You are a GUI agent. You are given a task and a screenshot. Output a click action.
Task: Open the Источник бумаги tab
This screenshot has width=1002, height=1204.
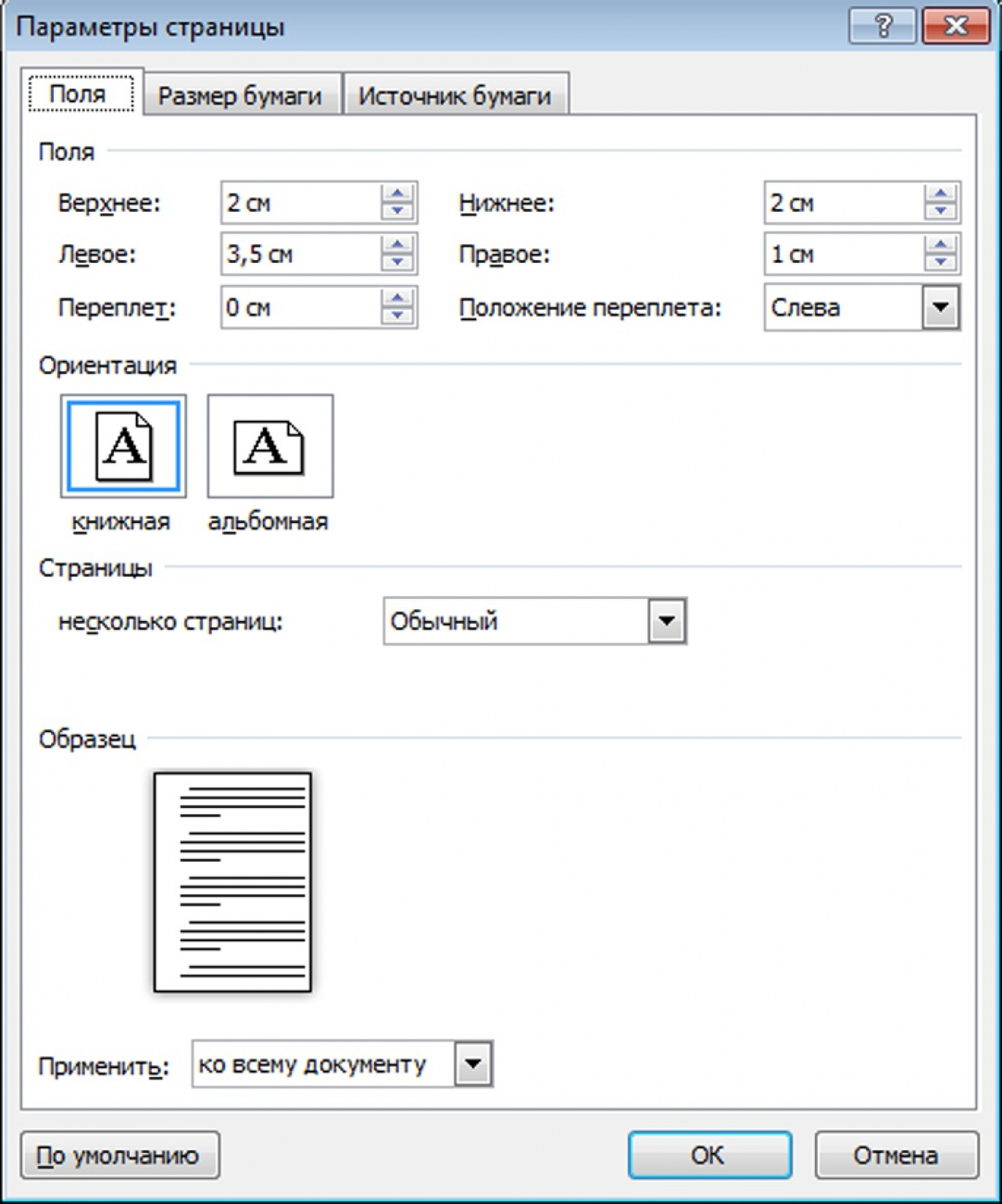456,96
